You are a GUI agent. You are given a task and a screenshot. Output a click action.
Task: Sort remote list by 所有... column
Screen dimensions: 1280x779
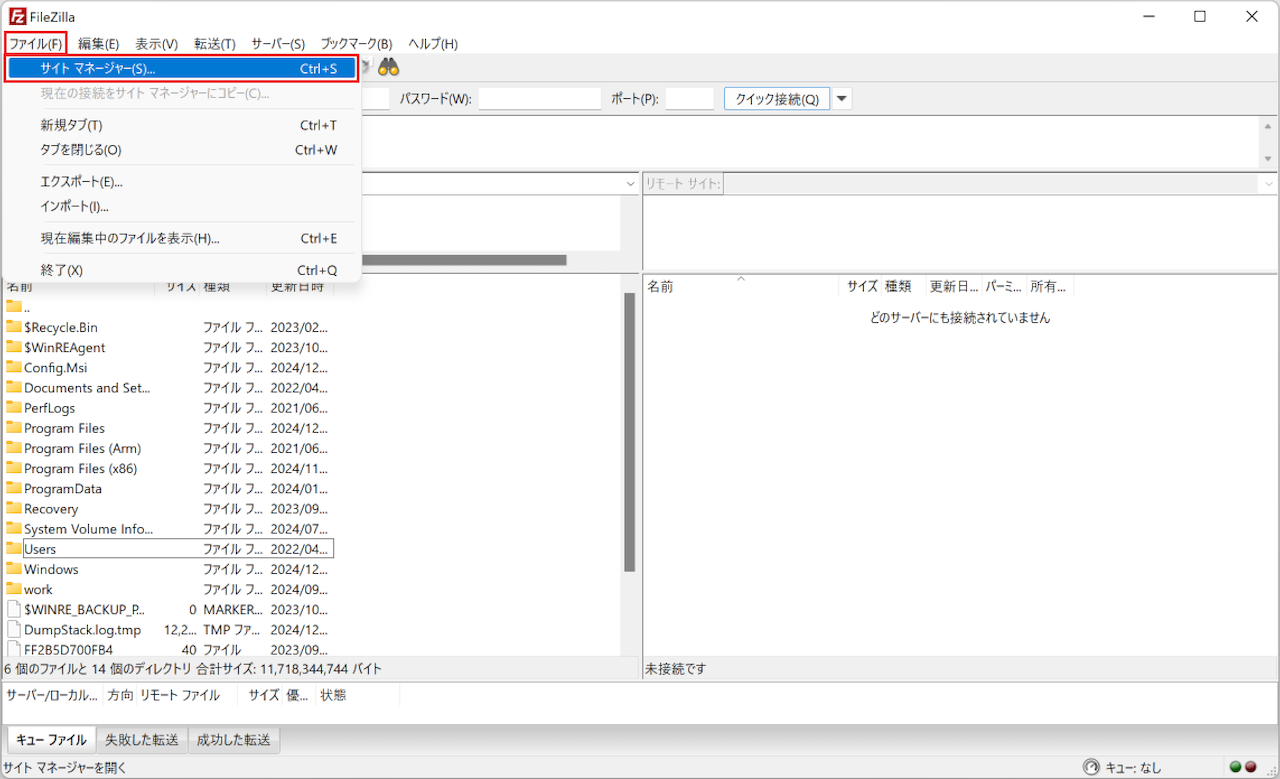coord(1050,286)
